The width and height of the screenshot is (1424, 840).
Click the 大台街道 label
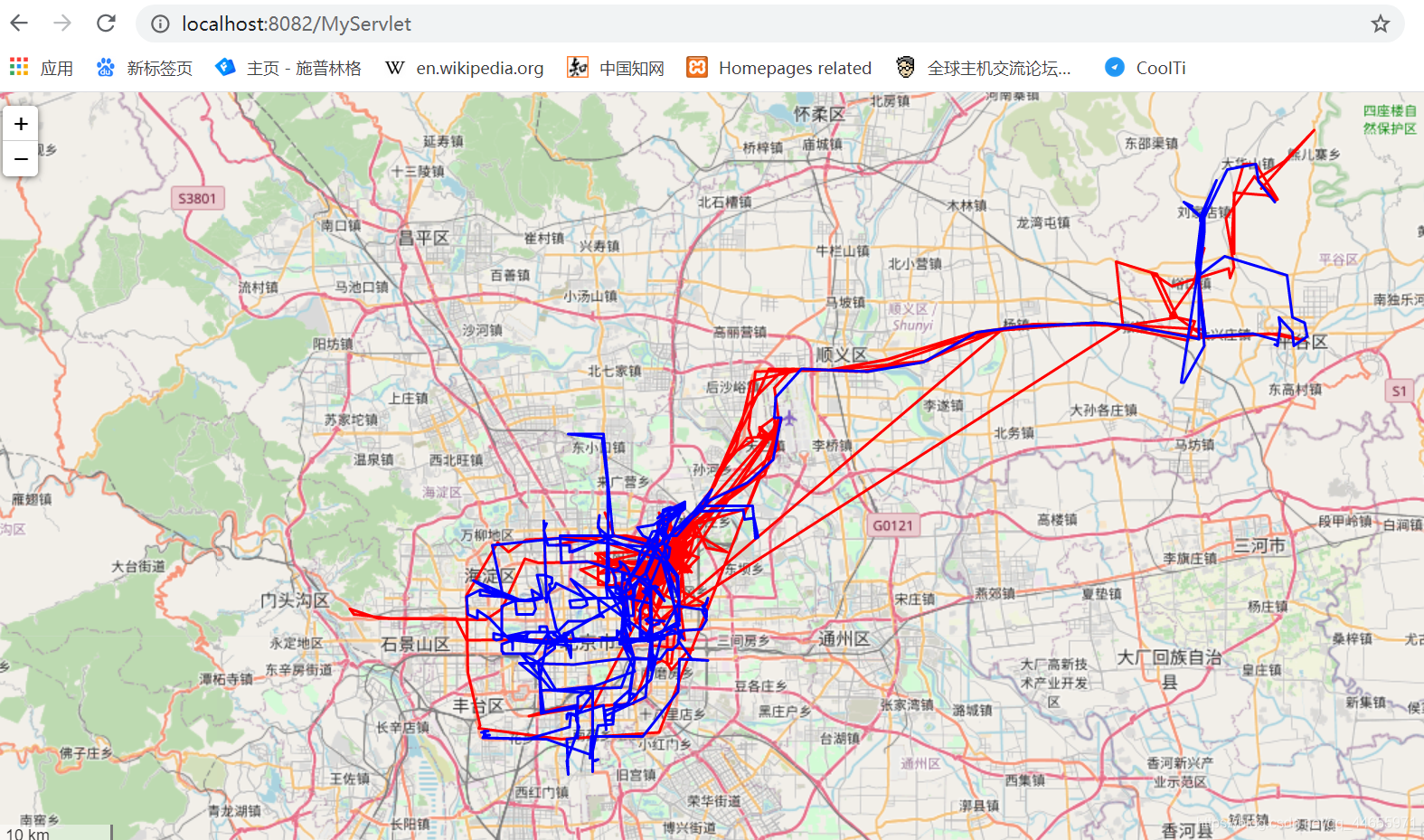[138, 566]
